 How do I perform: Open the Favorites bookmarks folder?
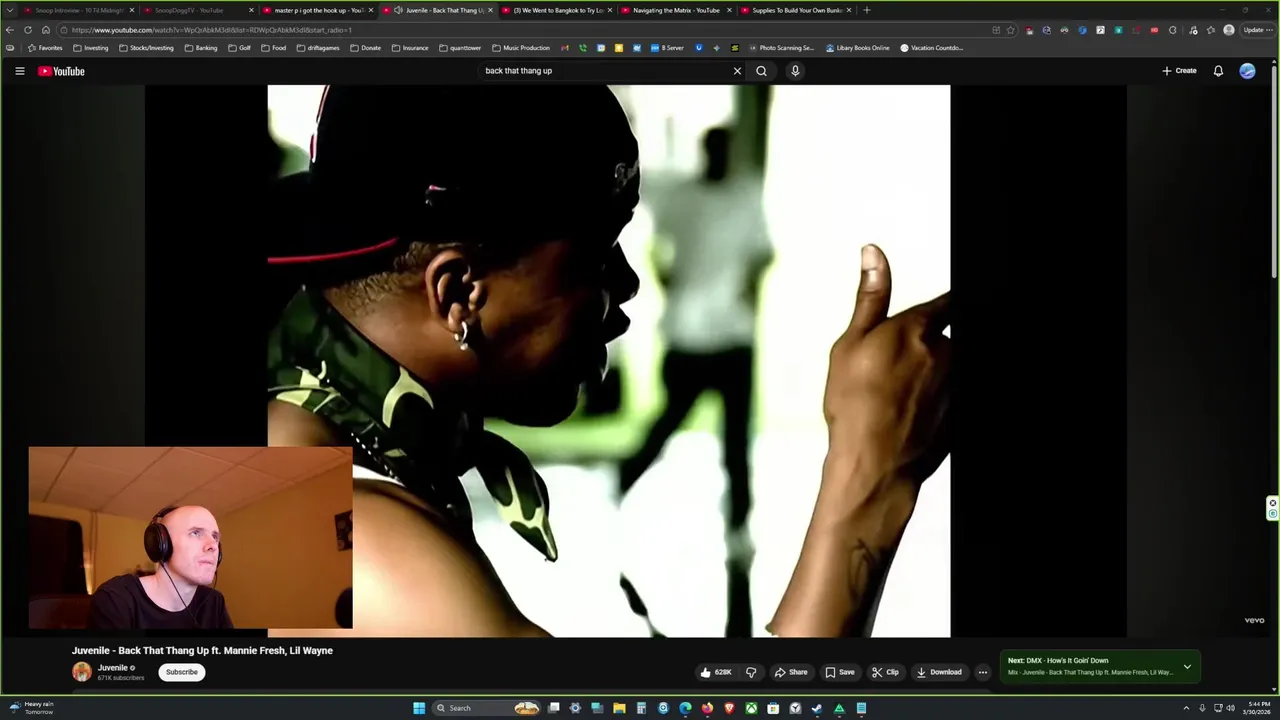coord(45,48)
